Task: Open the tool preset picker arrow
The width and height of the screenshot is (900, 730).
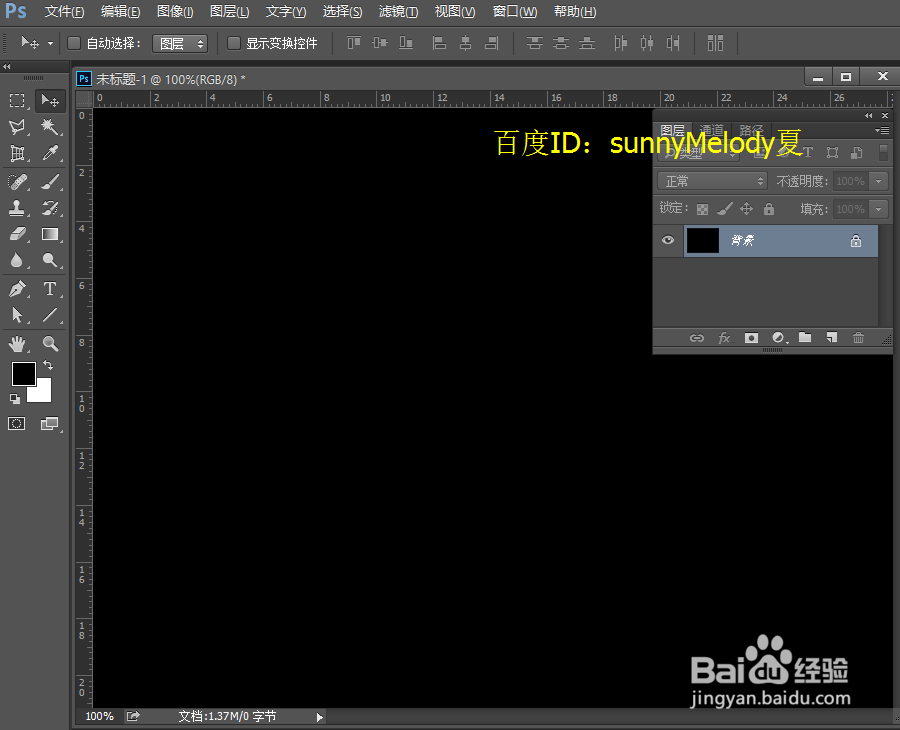Action: click(51, 43)
